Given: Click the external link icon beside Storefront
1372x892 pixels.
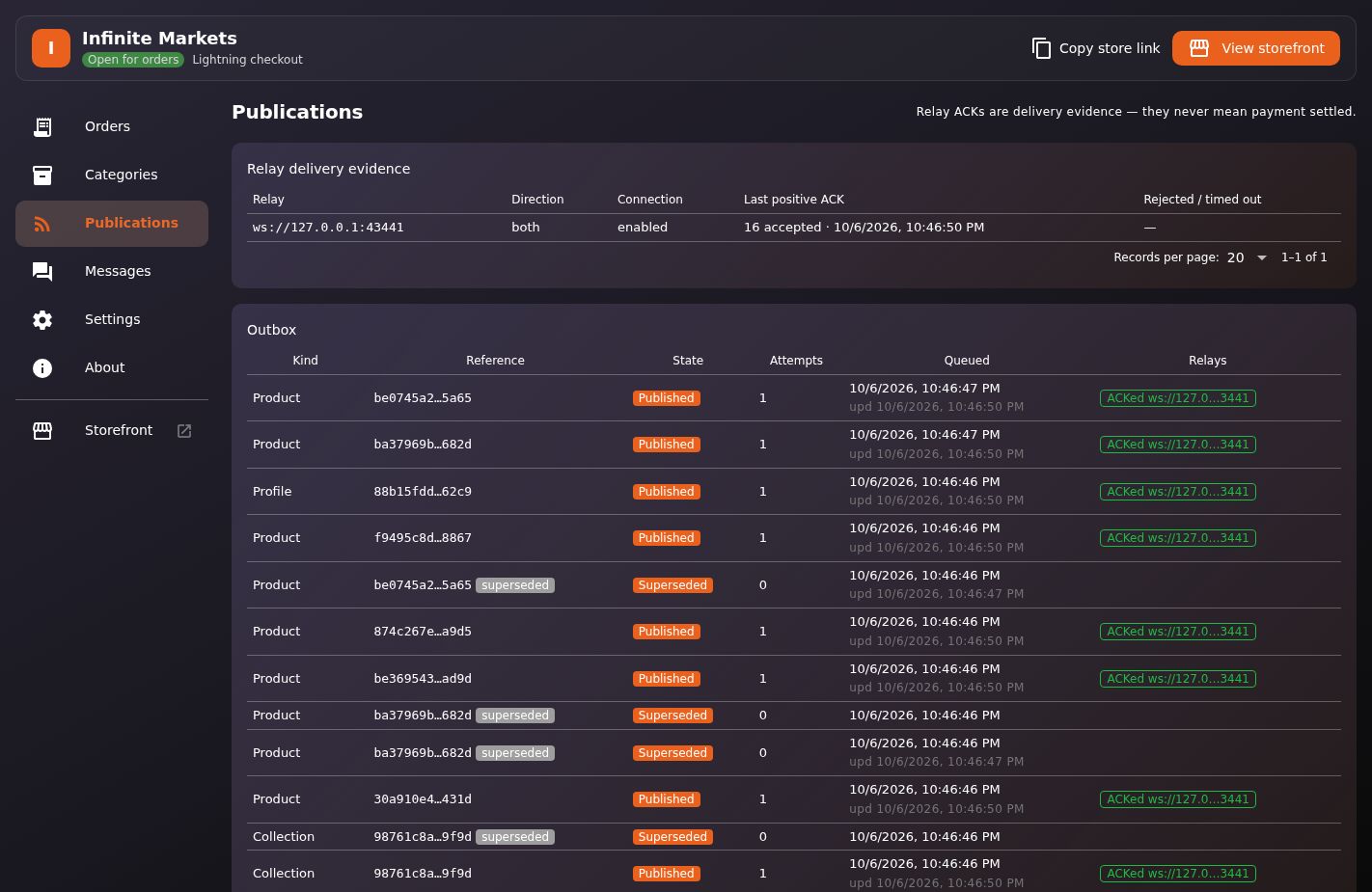Looking at the screenshot, I should tap(184, 431).
